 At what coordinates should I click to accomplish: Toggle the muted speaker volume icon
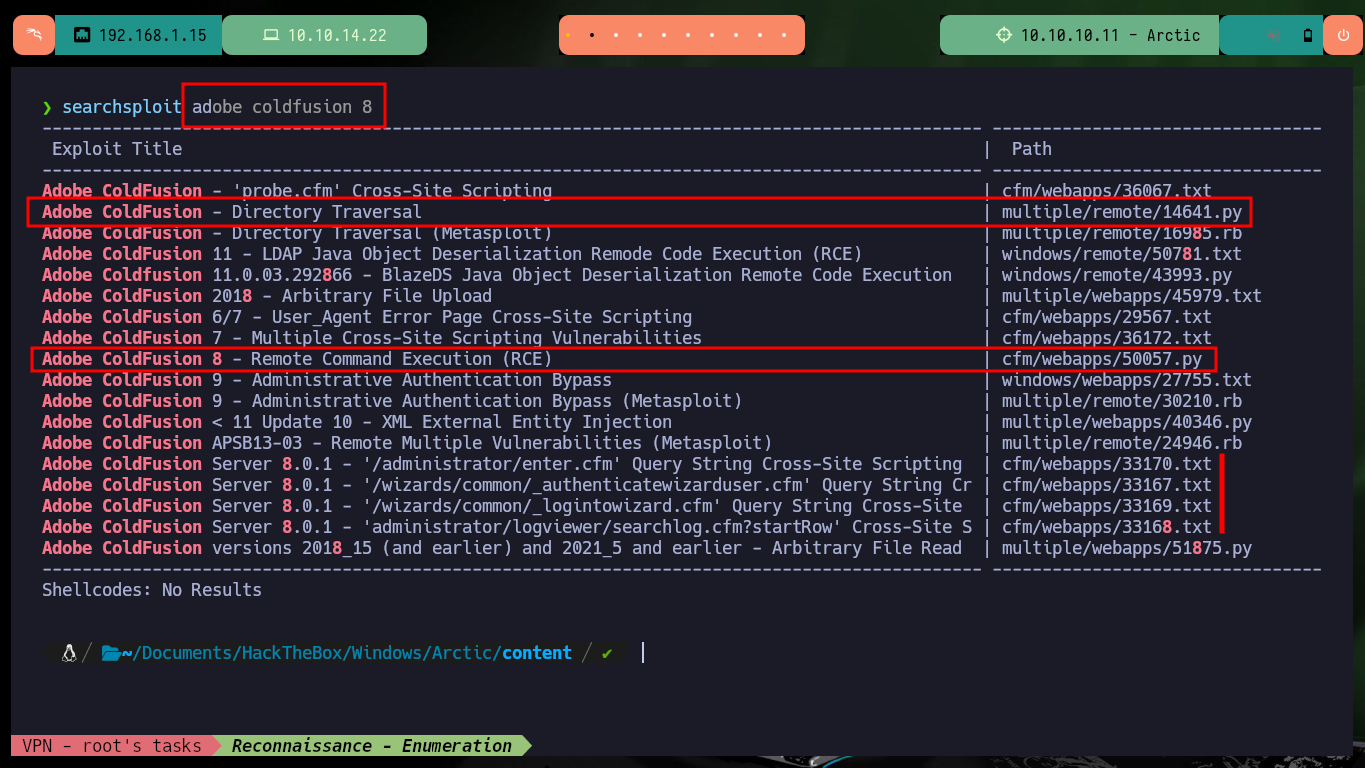coord(1273,36)
